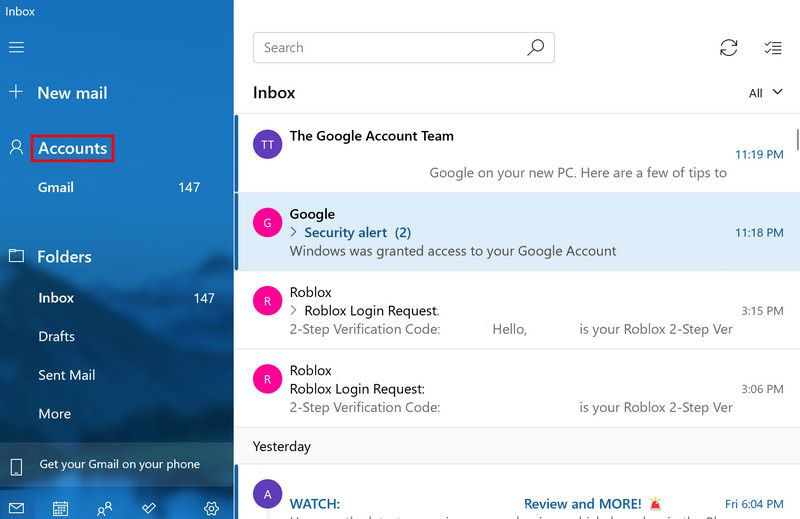Click the person icon beside Accounts
The height and width of the screenshot is (519, 800).
tap(16, 147)
